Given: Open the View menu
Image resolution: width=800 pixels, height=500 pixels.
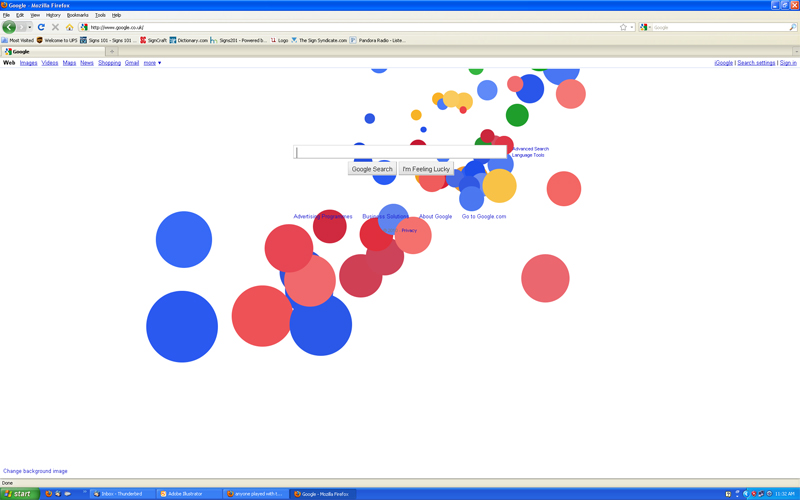Looking at the screenshot, I should click(35, 15).
